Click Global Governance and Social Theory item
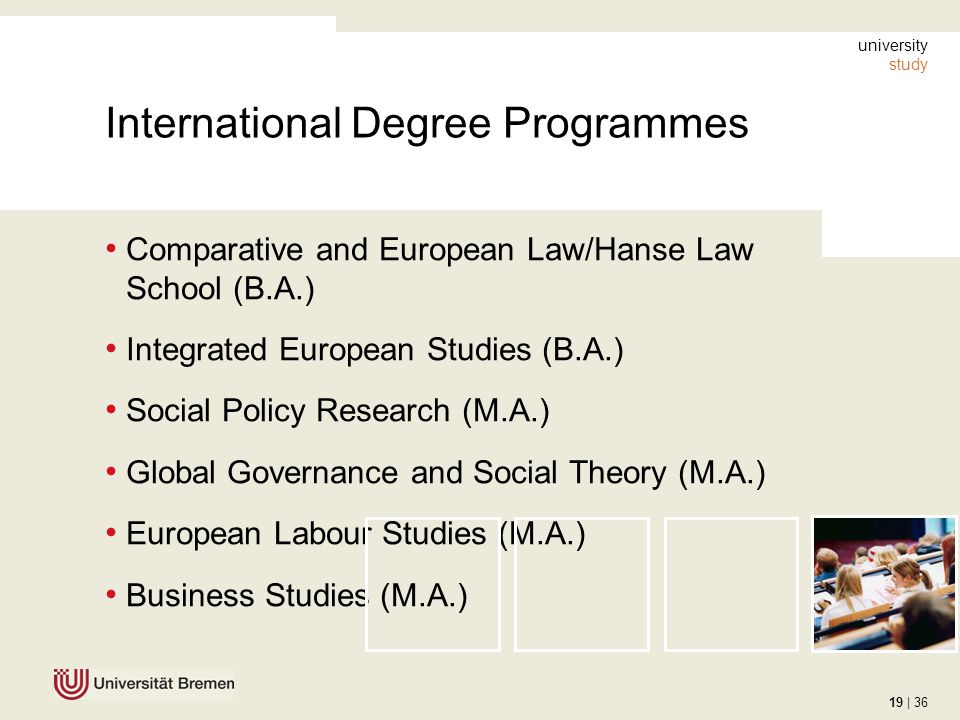 446,473
